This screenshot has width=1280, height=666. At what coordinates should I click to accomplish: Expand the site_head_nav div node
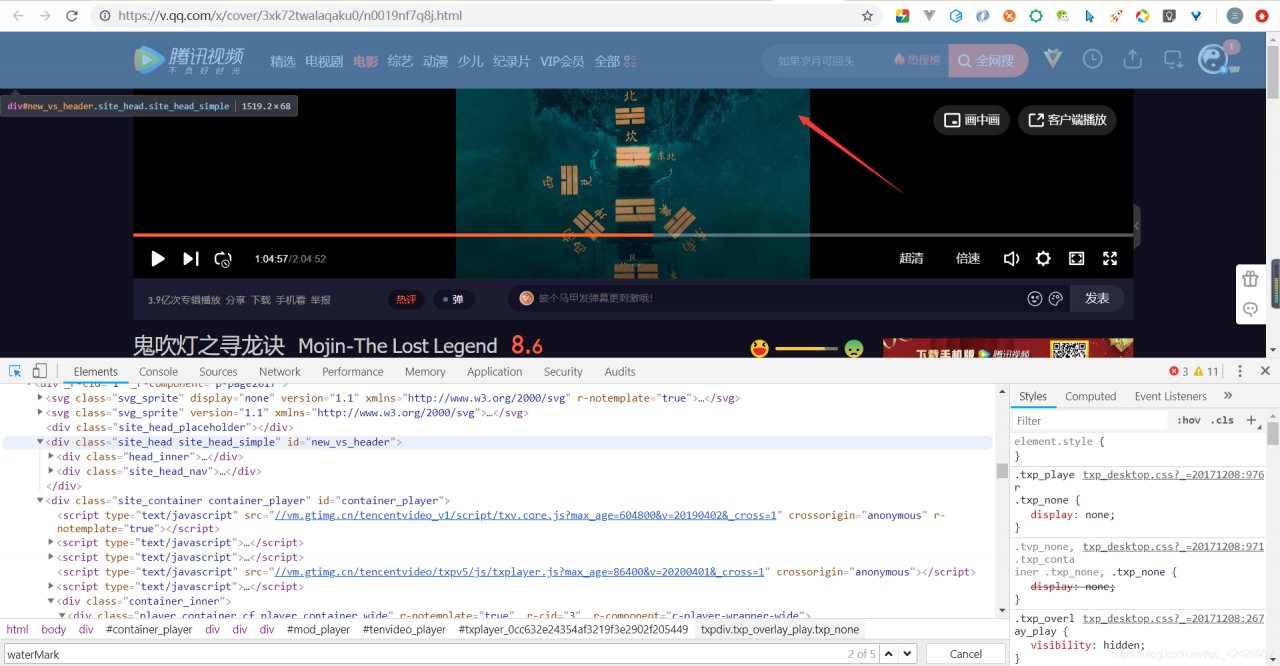pyautogui.click(x=51, y=472)
